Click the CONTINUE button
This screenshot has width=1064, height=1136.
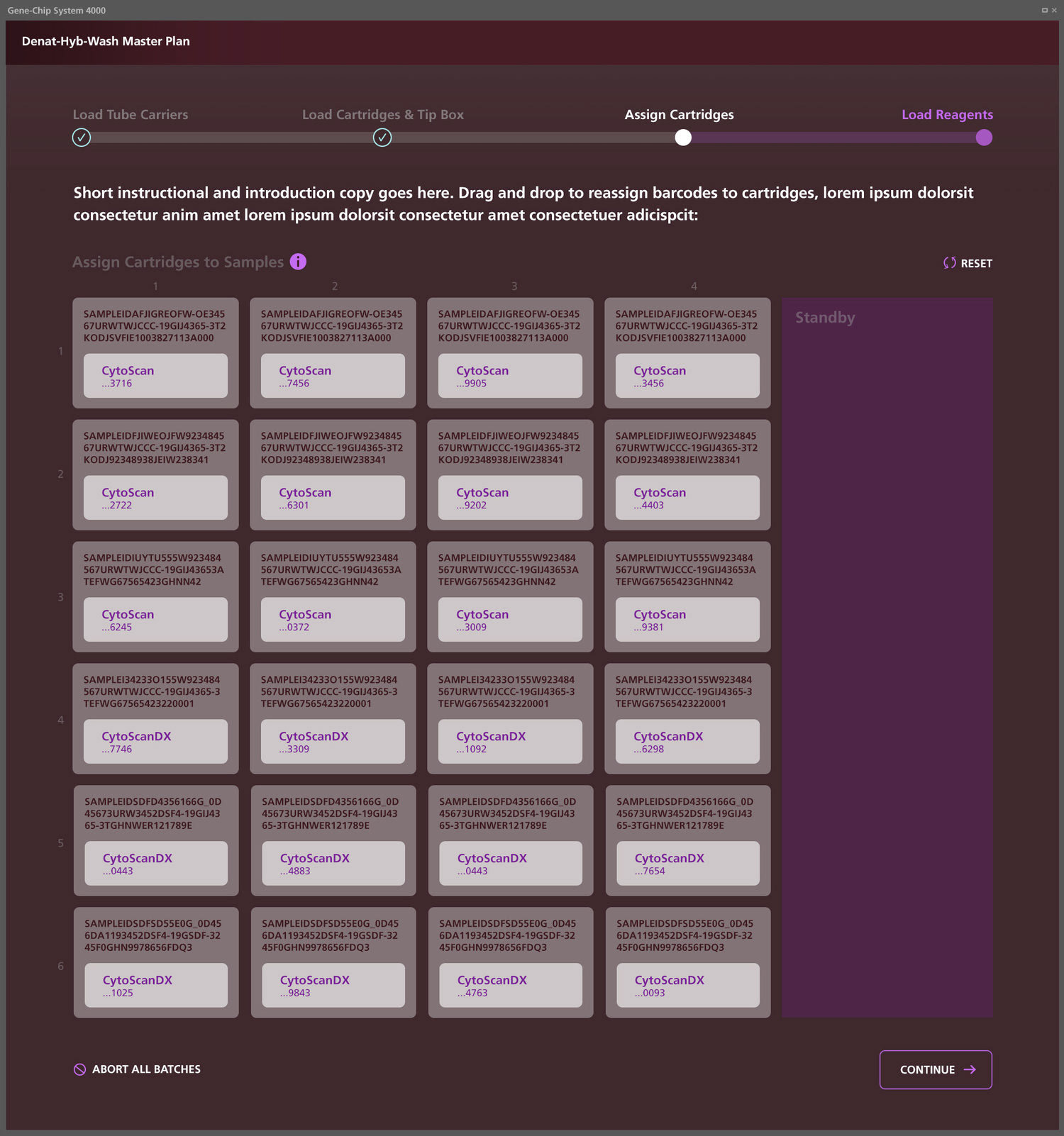pos(936,1069)
